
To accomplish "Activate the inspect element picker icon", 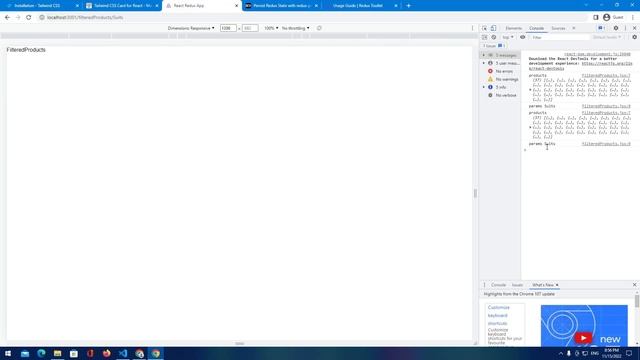I will [484, 28].
